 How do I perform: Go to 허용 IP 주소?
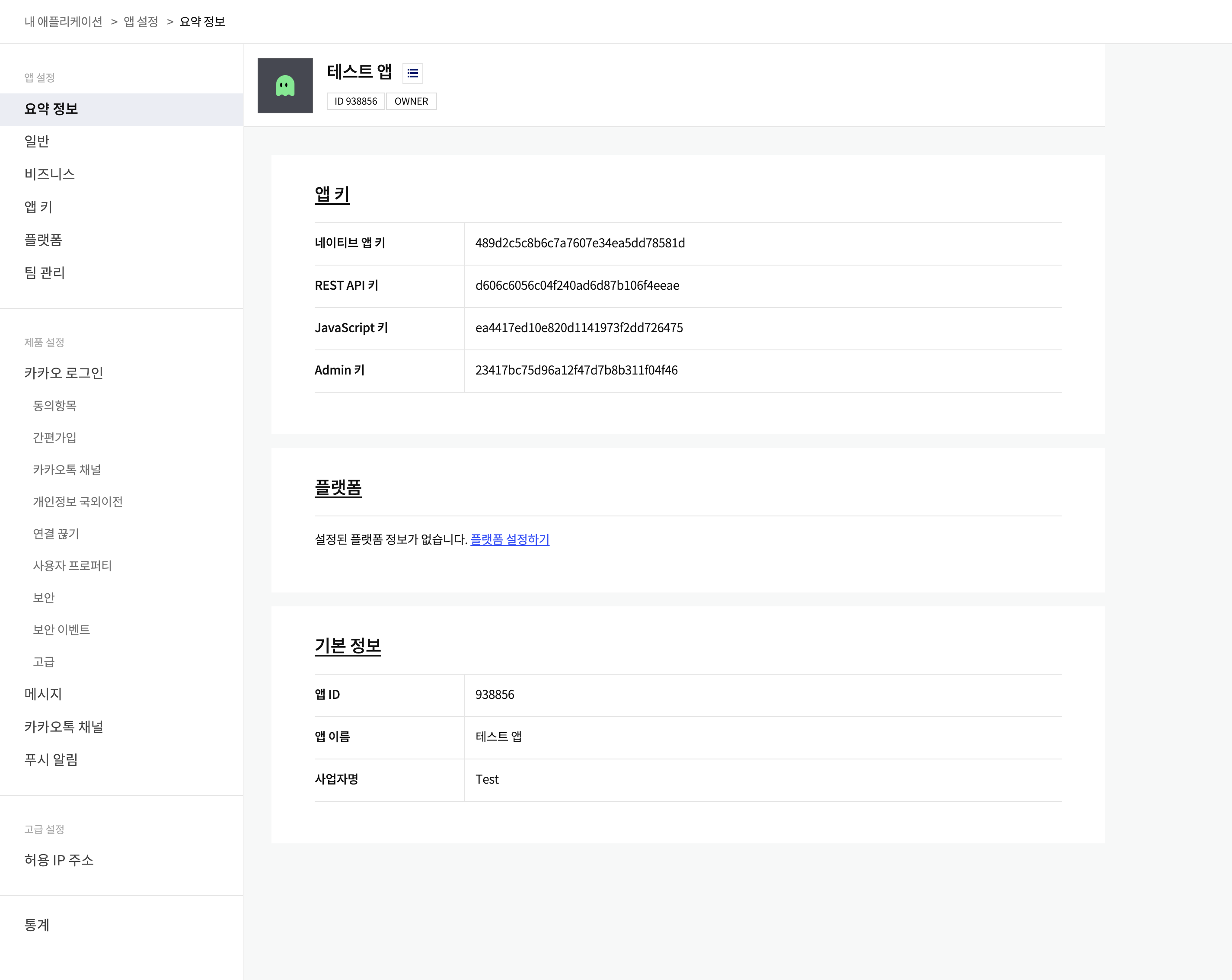point(59,860)
